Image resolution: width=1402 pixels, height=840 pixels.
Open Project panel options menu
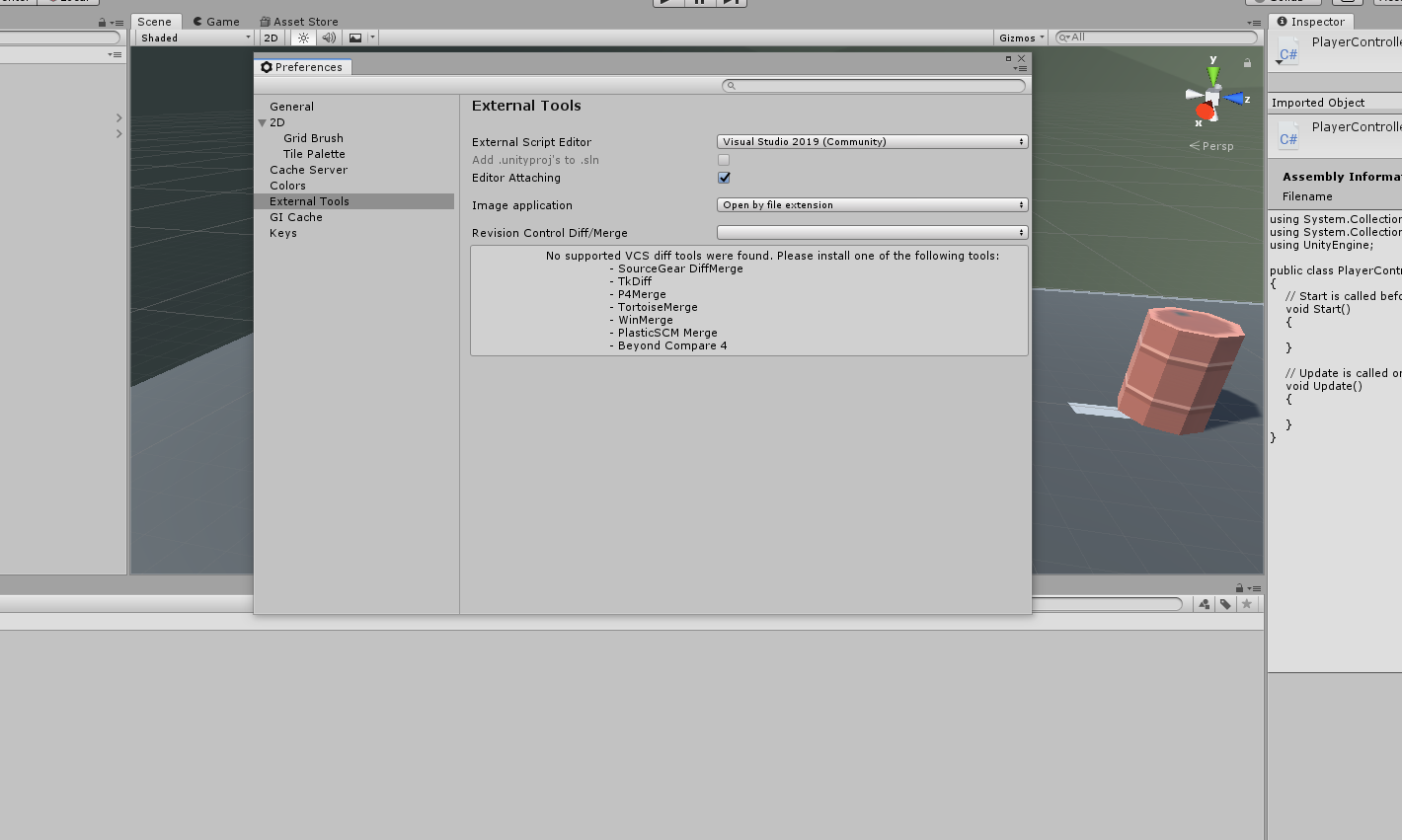point(1254,588)
